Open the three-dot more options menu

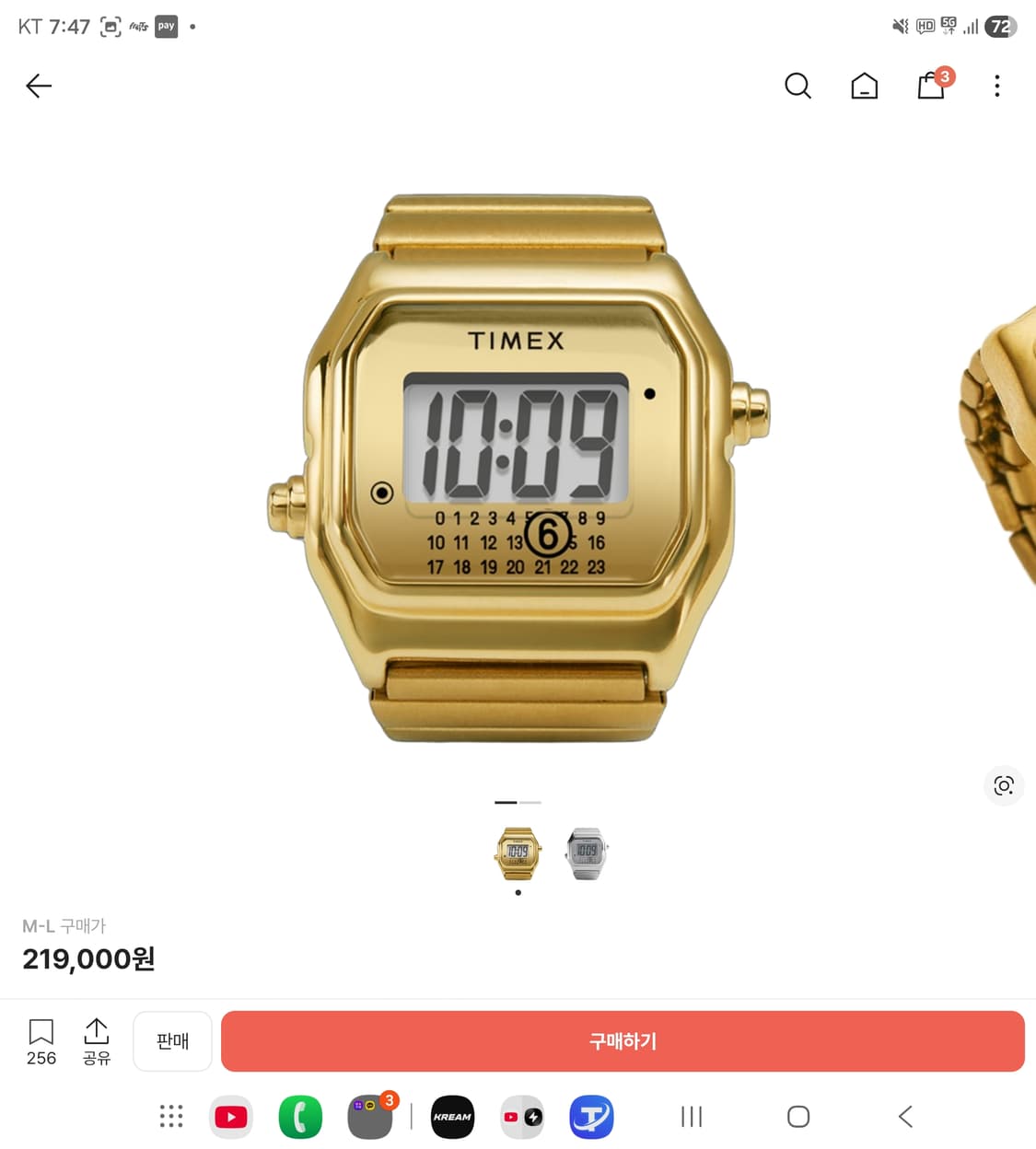click(x=996, y=86)
